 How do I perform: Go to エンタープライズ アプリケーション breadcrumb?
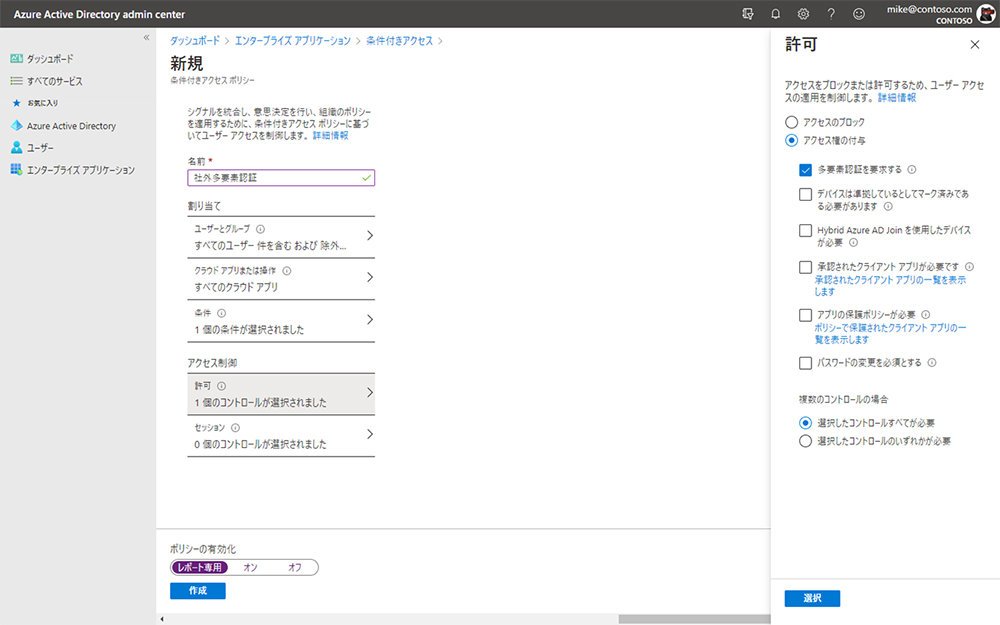(293, 41)
